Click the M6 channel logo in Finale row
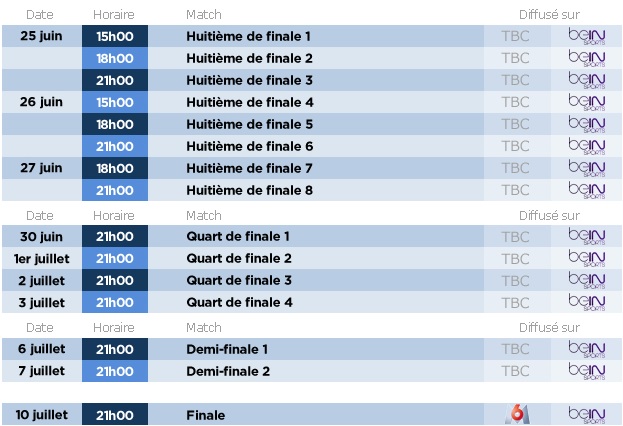The image size is (623, 426). coord(517,414)
